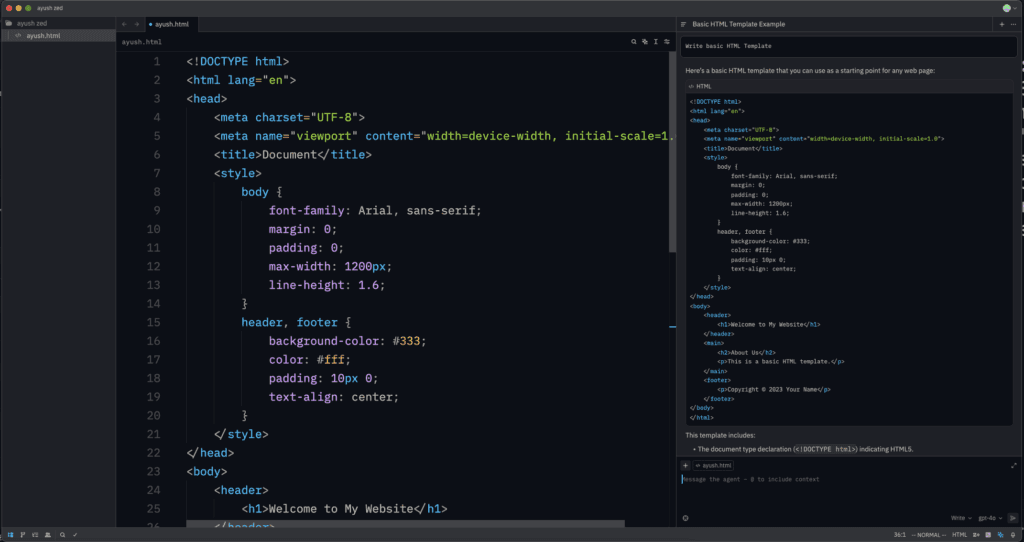Open the gpt-4o model selector dropdown
This screenshot has width=1024, height=542.
coord(988,518)
